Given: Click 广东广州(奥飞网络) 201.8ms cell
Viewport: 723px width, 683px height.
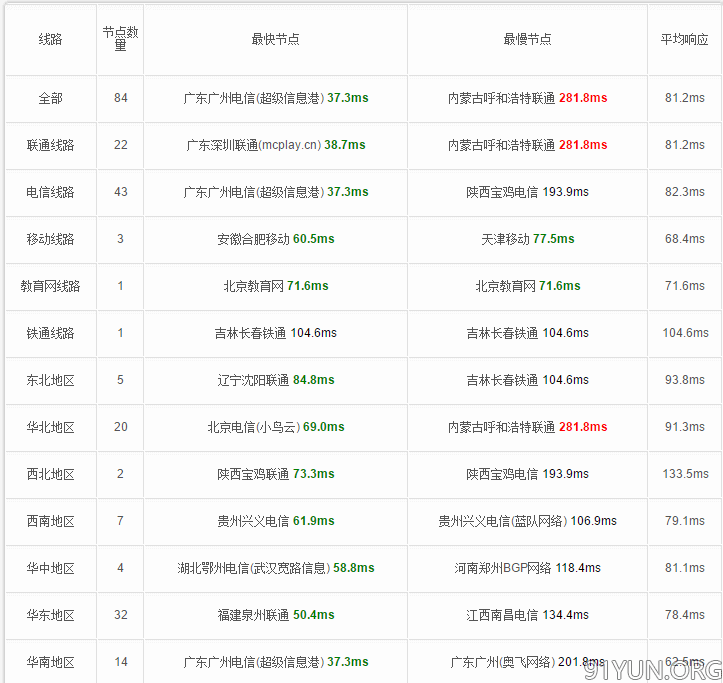Looking at the screenshot, I should tap(527, 663).
